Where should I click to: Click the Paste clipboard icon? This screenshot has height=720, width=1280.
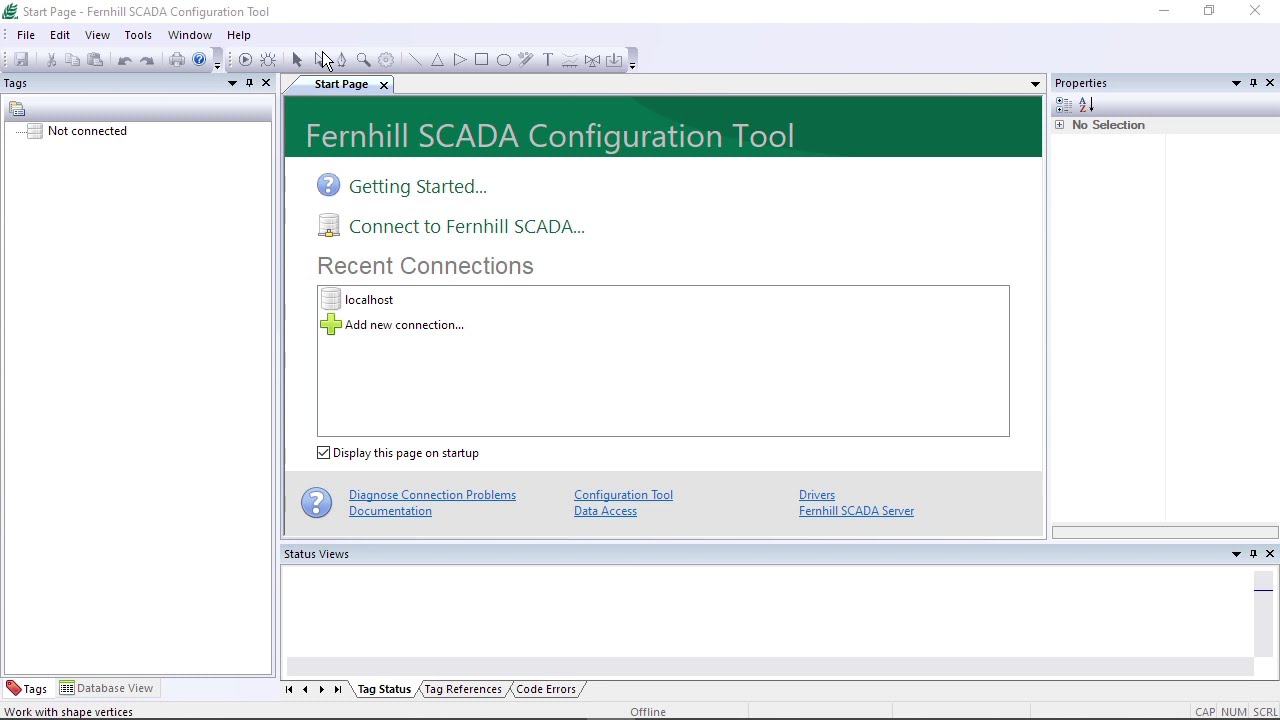coord(95,60)
